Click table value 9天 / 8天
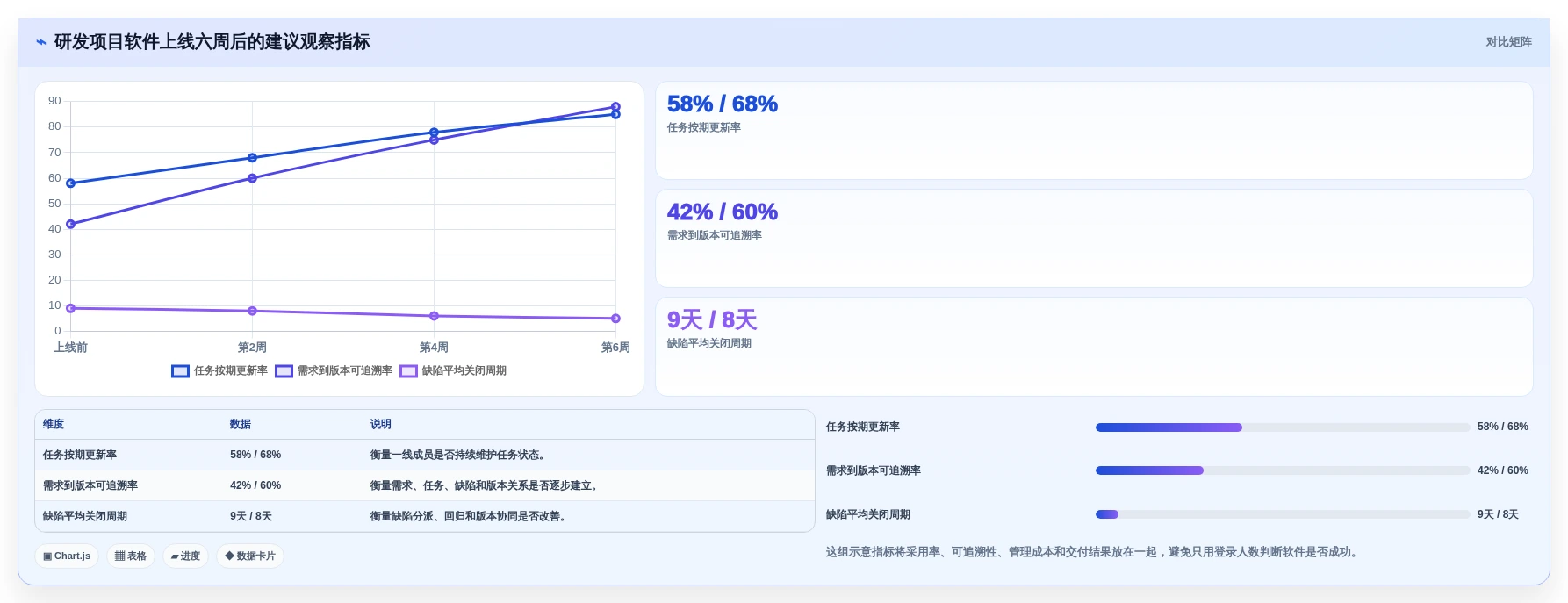 [251, 516]
